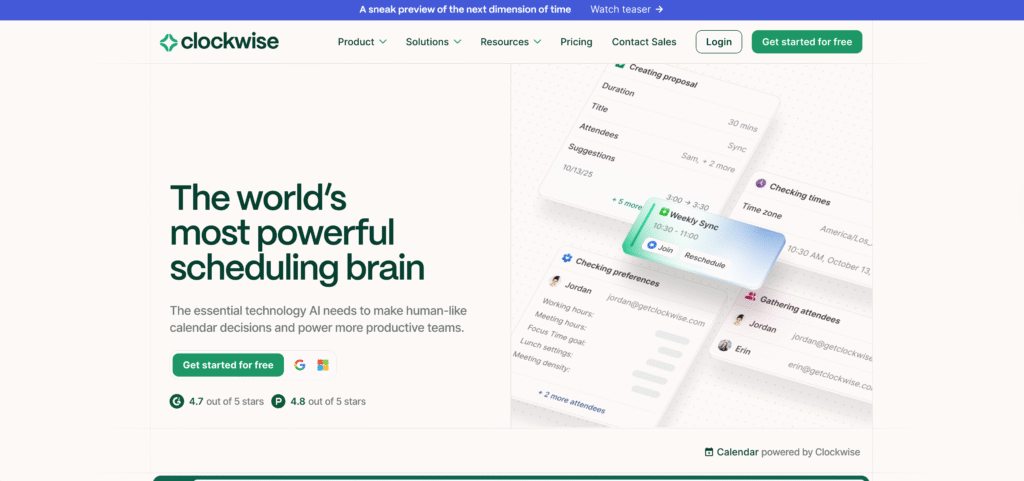Image resolution: width=1024 pixels, height=481 pixels.
Task: Click the sneak preview banner text
Action: (x=465, y=9)
